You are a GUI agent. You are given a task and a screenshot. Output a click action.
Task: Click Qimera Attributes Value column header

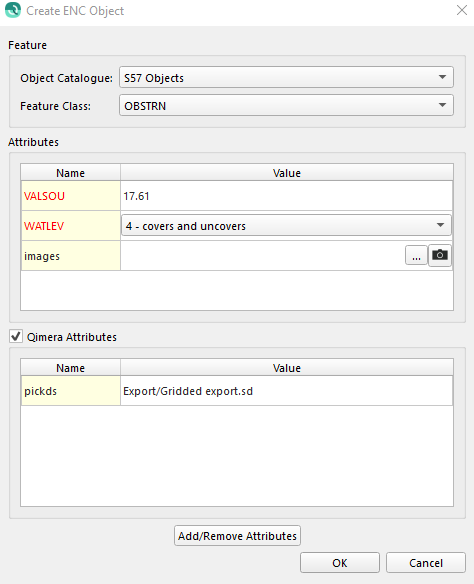(x=287, y=368)
